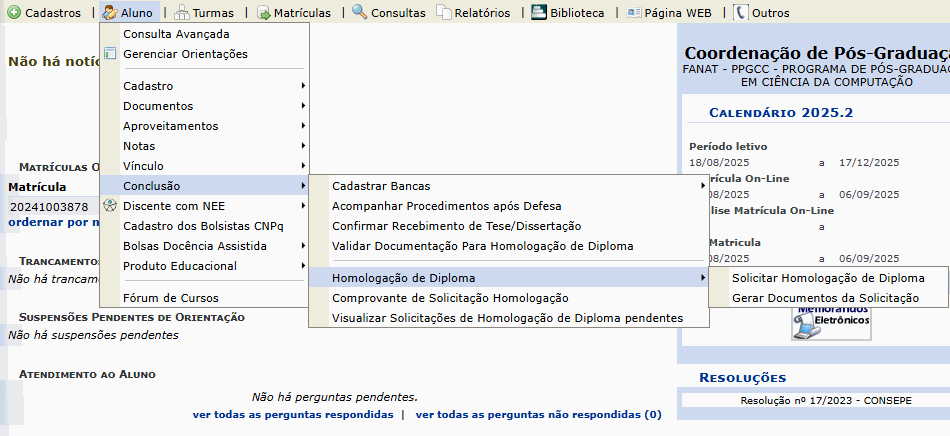Select Solicitar Homologação de Diploma
The image size is (950, 436).
[828, 278]
